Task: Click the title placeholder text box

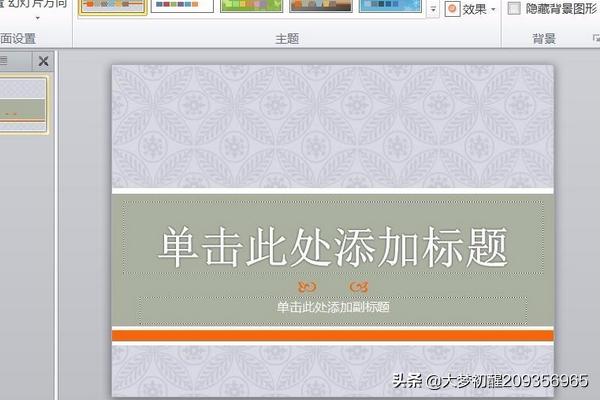Action: [x=332, y=247]
